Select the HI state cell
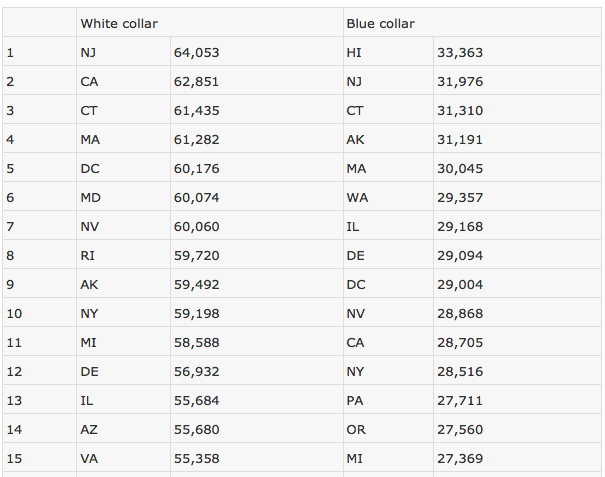This screenshot has width=605, height=477. [x=388, y=51]
